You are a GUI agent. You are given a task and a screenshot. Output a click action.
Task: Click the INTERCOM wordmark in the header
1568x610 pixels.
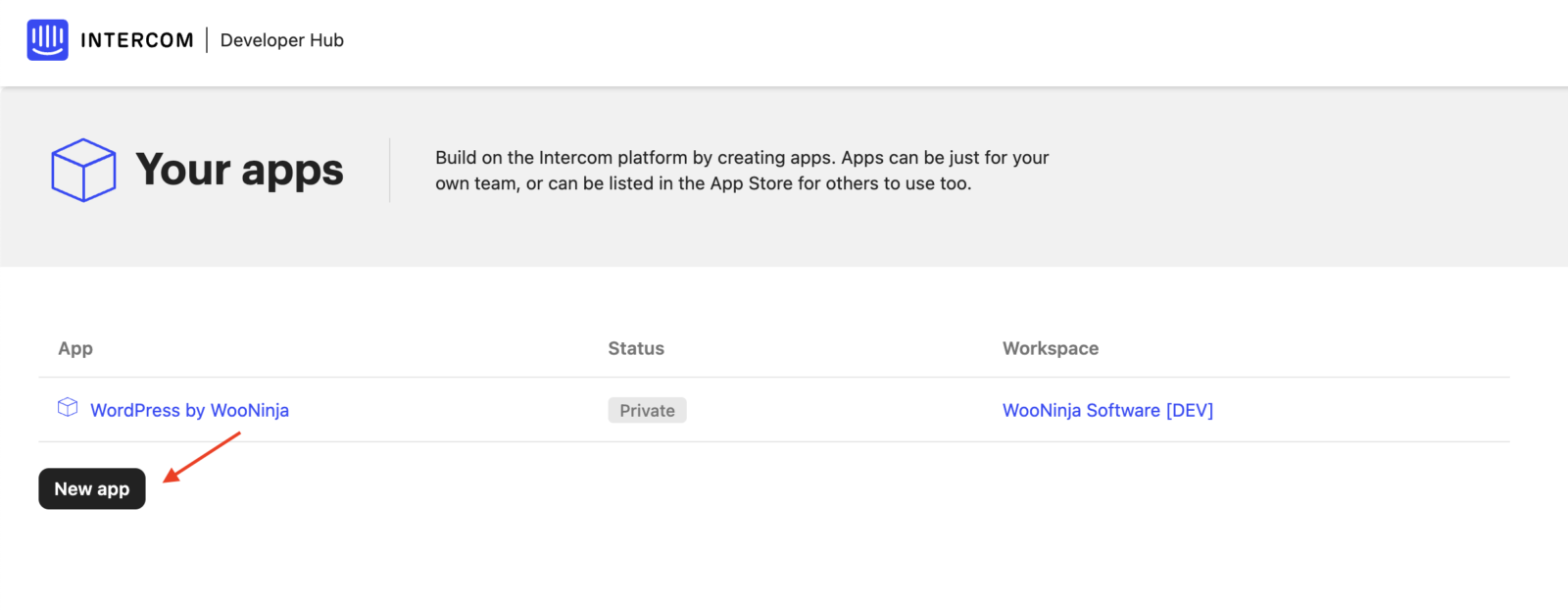pos(137,40)
